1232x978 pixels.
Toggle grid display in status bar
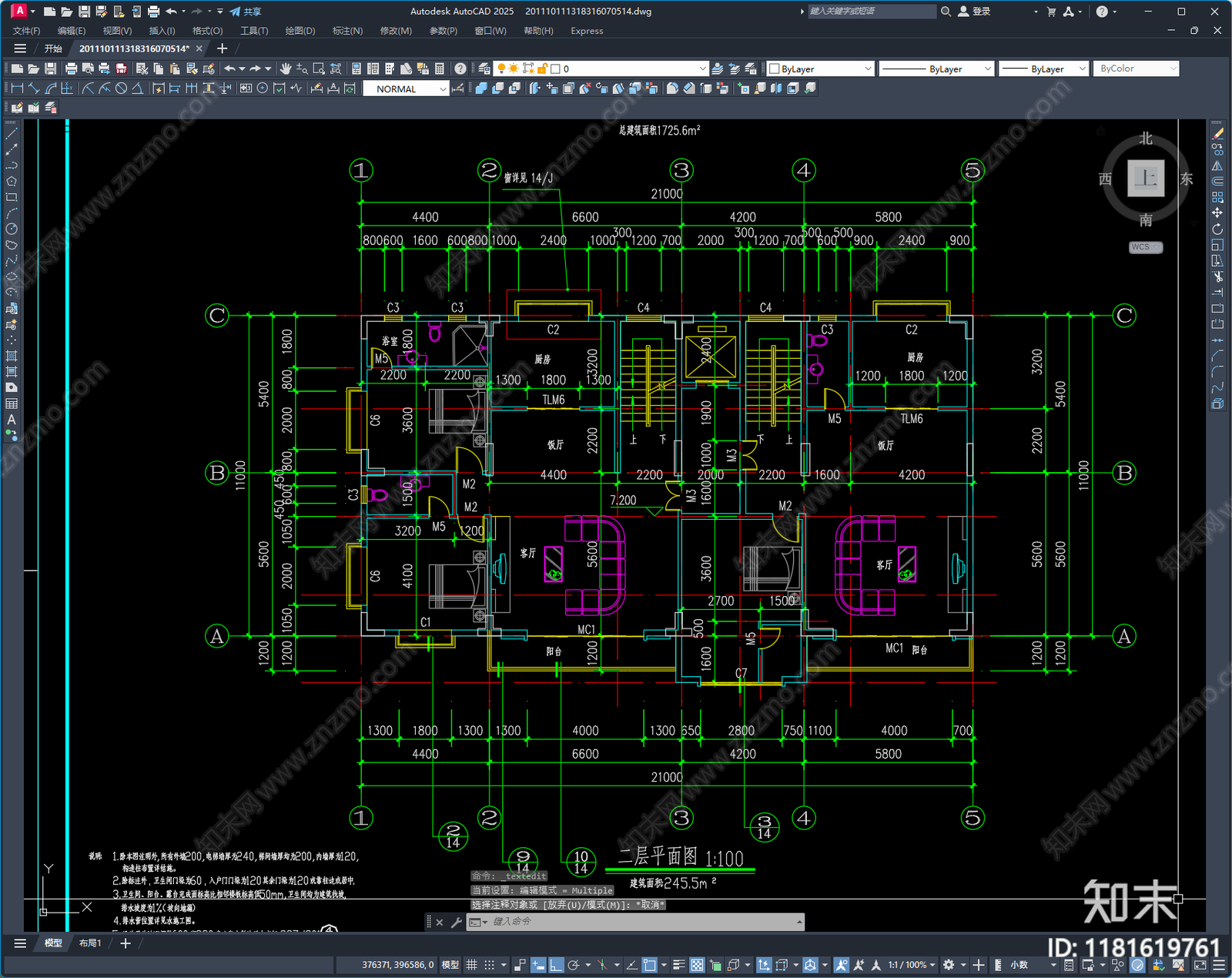pyautogui.click(x=471, y=965)
